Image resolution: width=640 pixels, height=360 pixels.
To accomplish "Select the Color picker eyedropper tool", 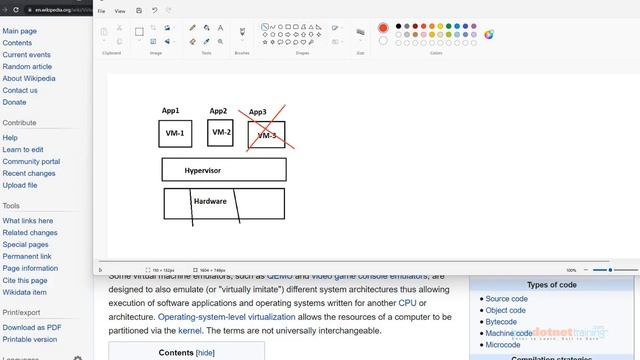I will pyautogui.click(x=207, y=41).
